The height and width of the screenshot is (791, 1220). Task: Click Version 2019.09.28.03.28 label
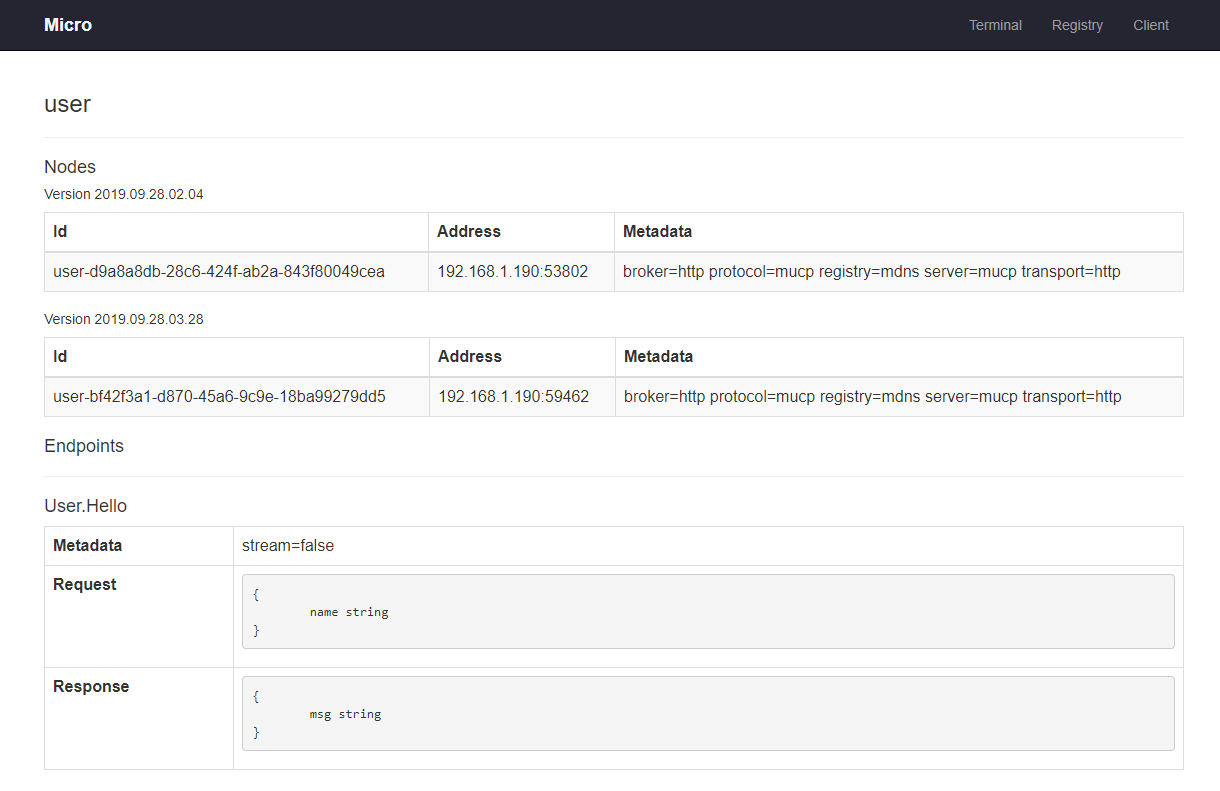click(124, 319)
